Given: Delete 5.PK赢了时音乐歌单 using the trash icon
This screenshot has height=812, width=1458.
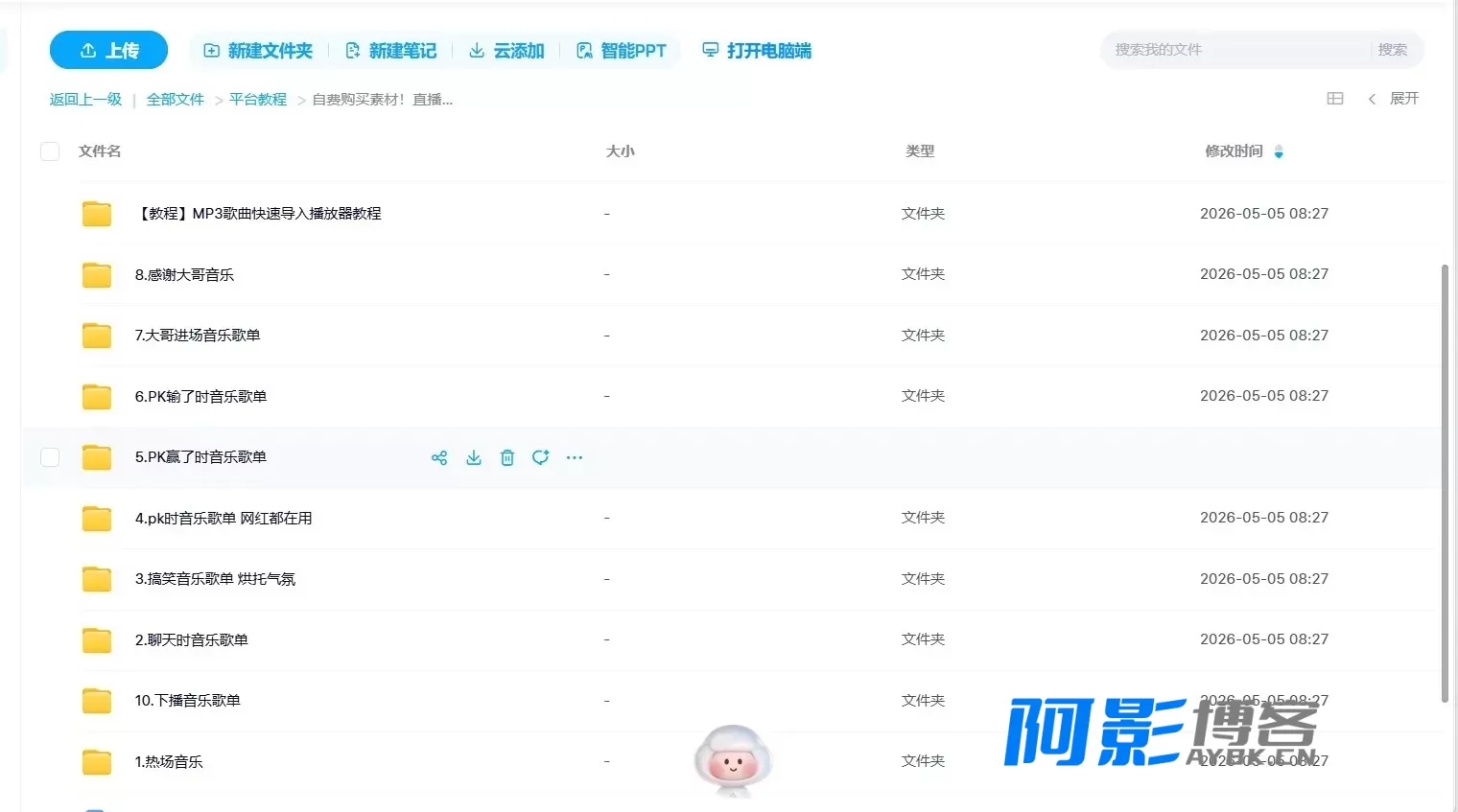Looking at the screenshot, I should coord(507,458).
